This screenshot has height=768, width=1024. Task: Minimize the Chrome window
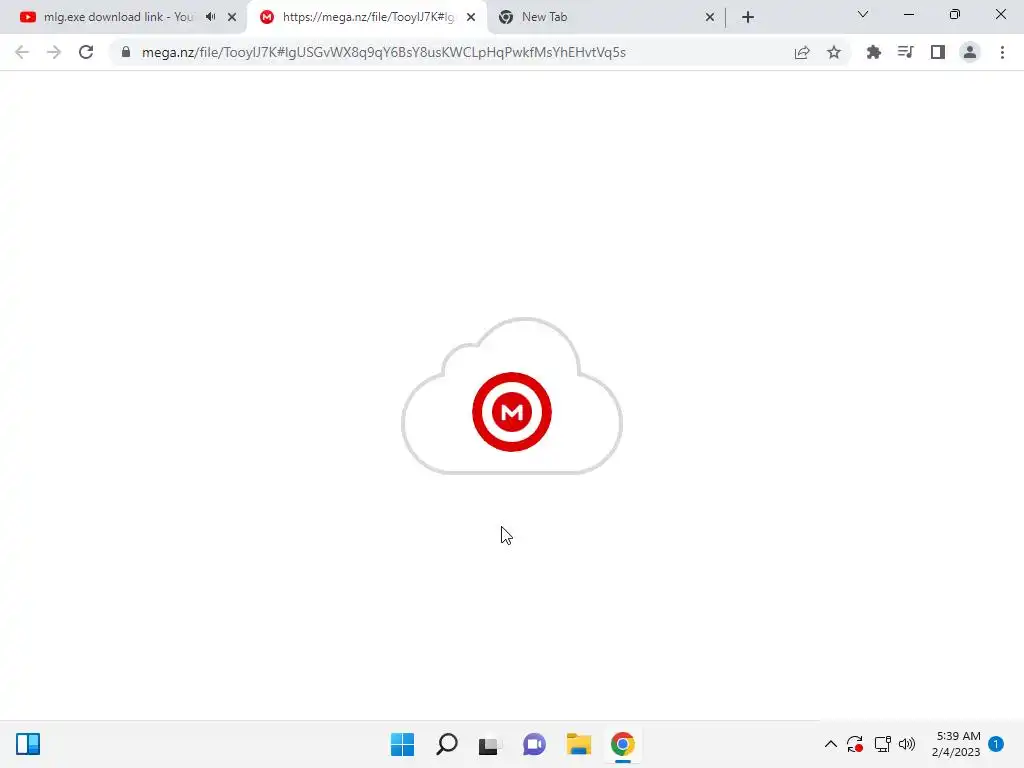908,14
